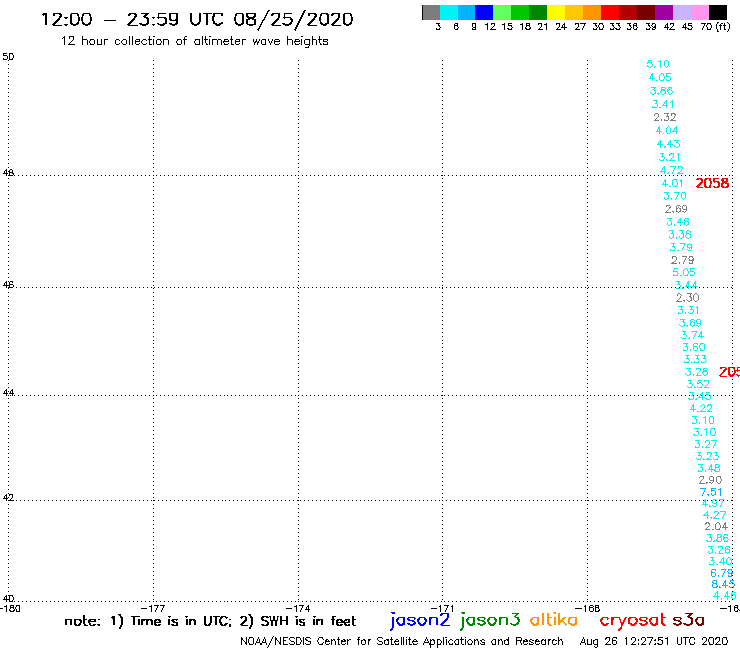Screen dimensions: 740x650
Task: Select the 3.21 wave height value
Action: tap(670, 157)
